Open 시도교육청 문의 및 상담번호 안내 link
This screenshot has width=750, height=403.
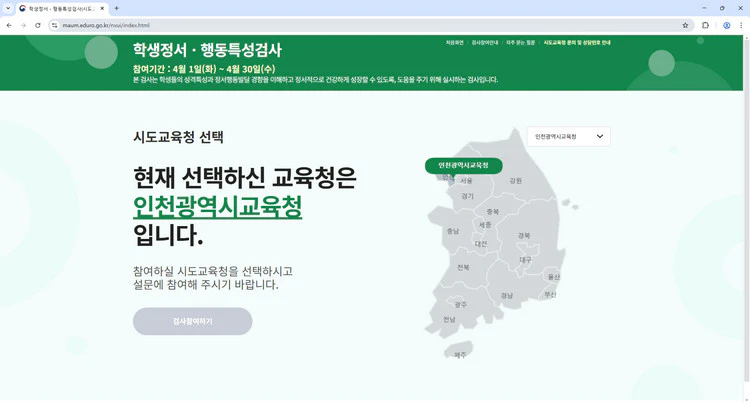coord(576,43)
